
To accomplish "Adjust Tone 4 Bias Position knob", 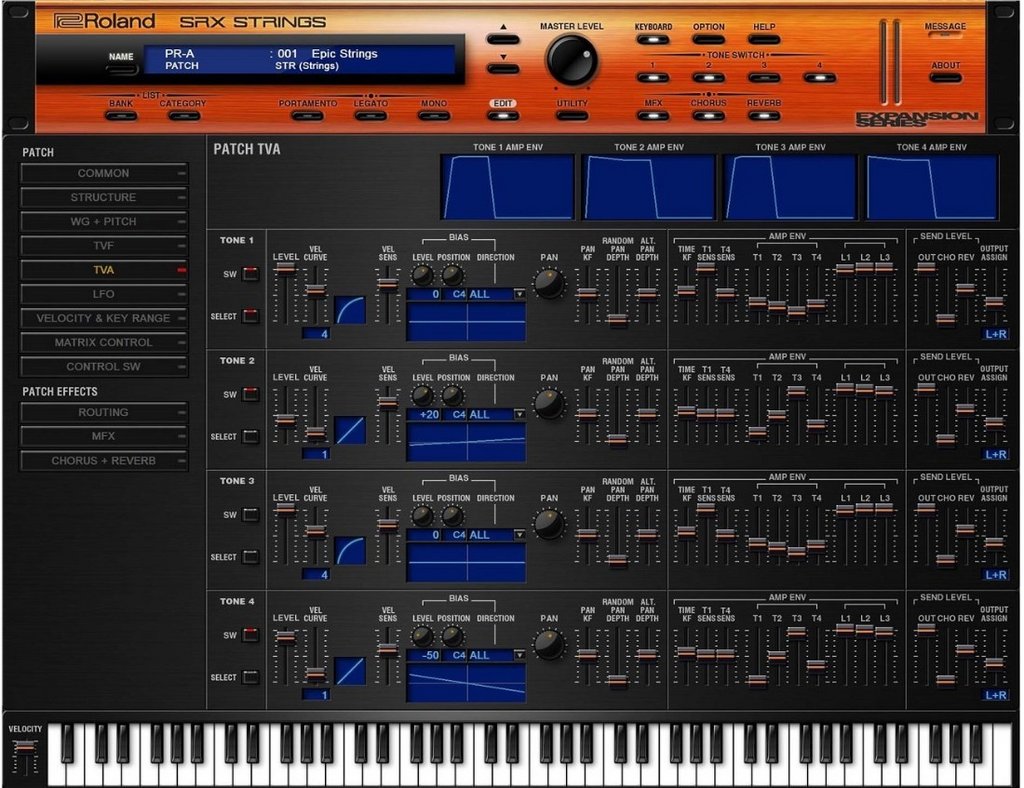I will [x=453, y=635].
